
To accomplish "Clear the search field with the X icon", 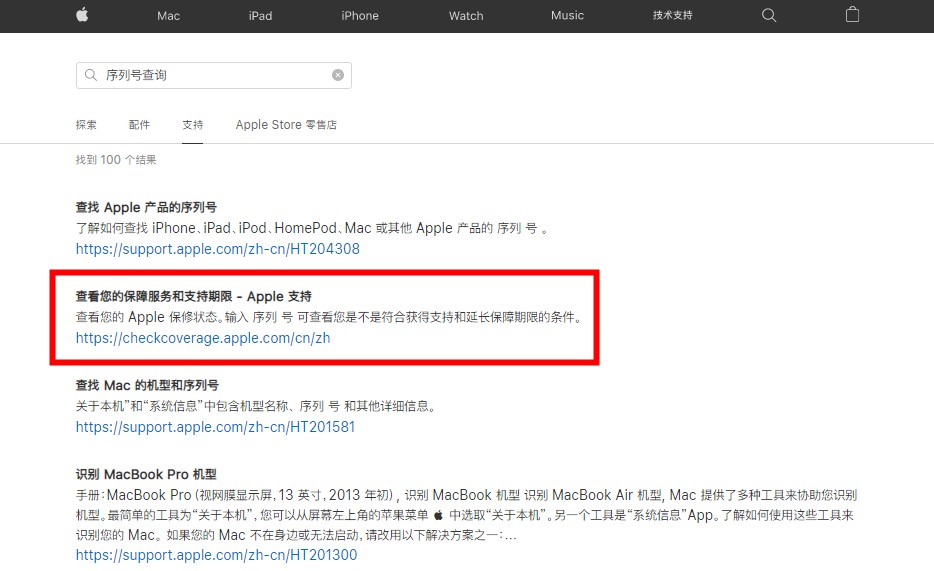I will [x=338, y=75].
